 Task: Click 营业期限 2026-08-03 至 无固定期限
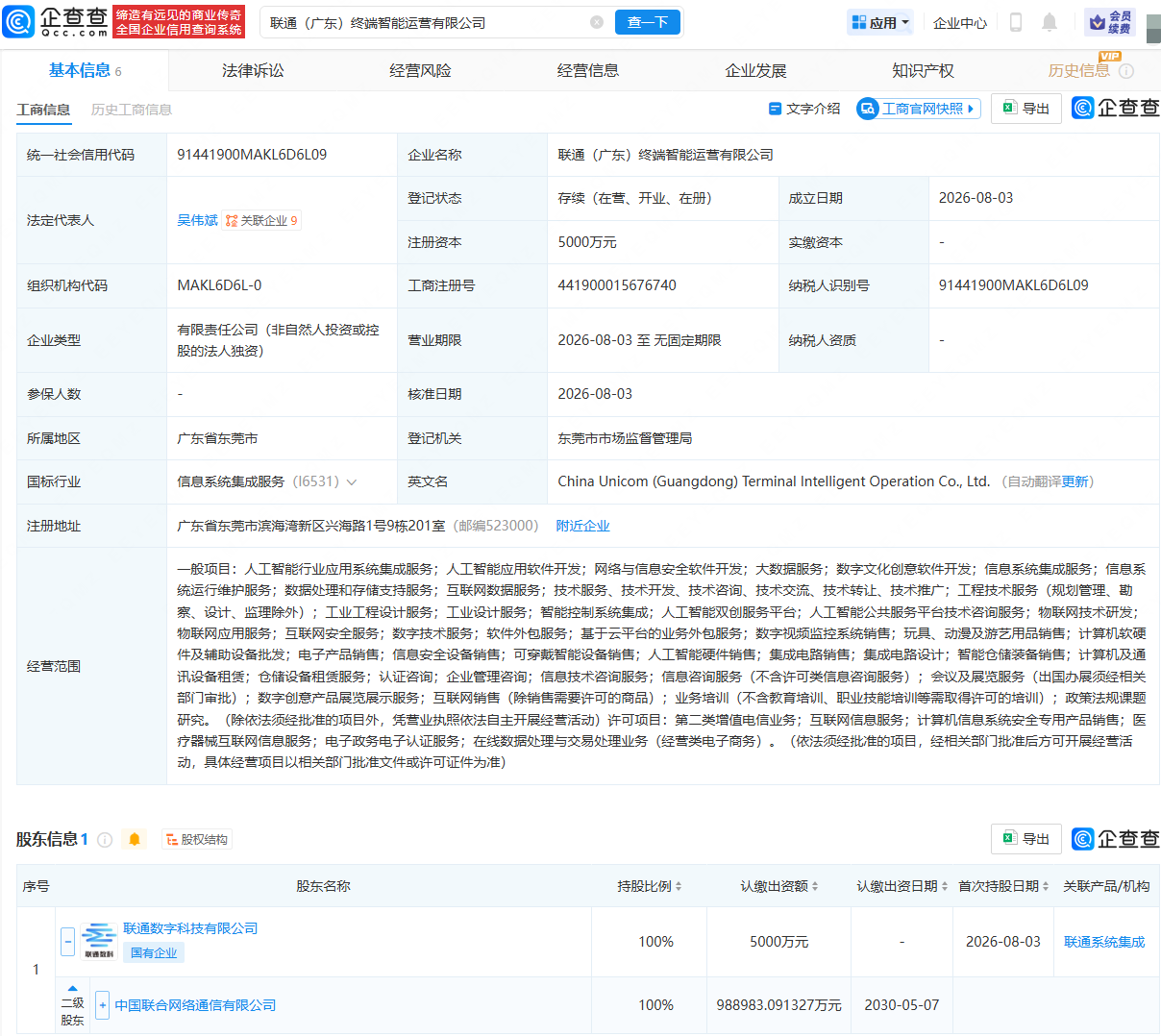point(639,340)
